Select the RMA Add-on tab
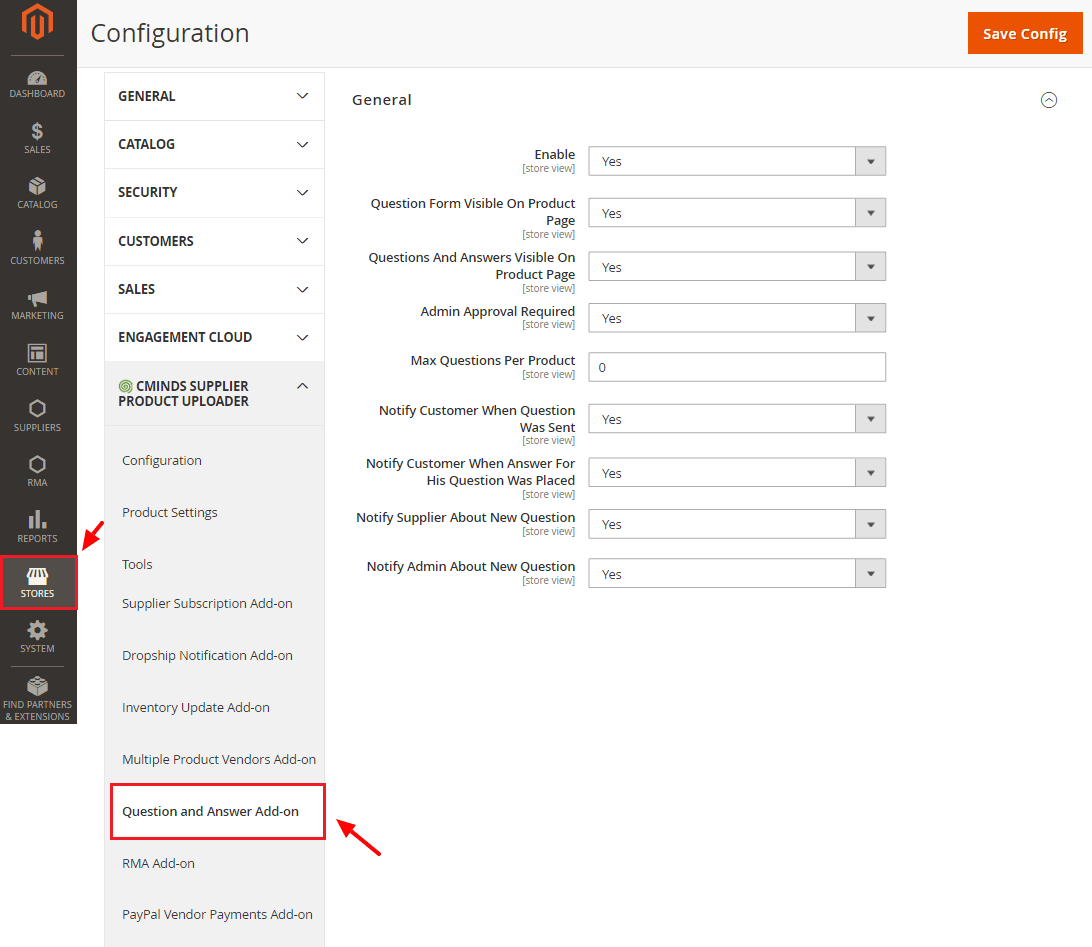1092x947 pixels. tap(158, 863)
